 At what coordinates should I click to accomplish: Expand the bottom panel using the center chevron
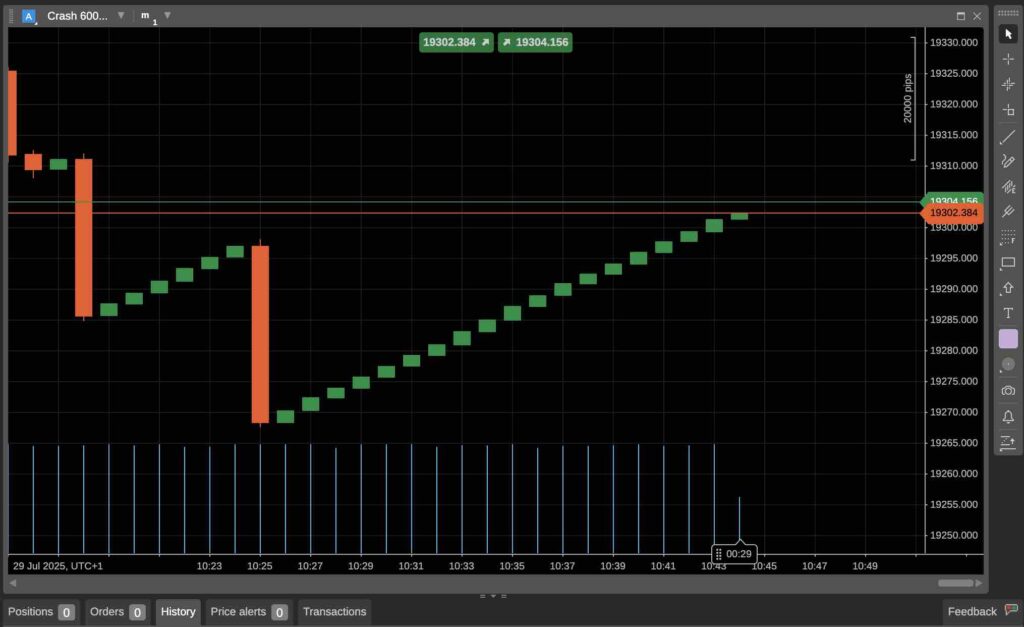point(493,594)
